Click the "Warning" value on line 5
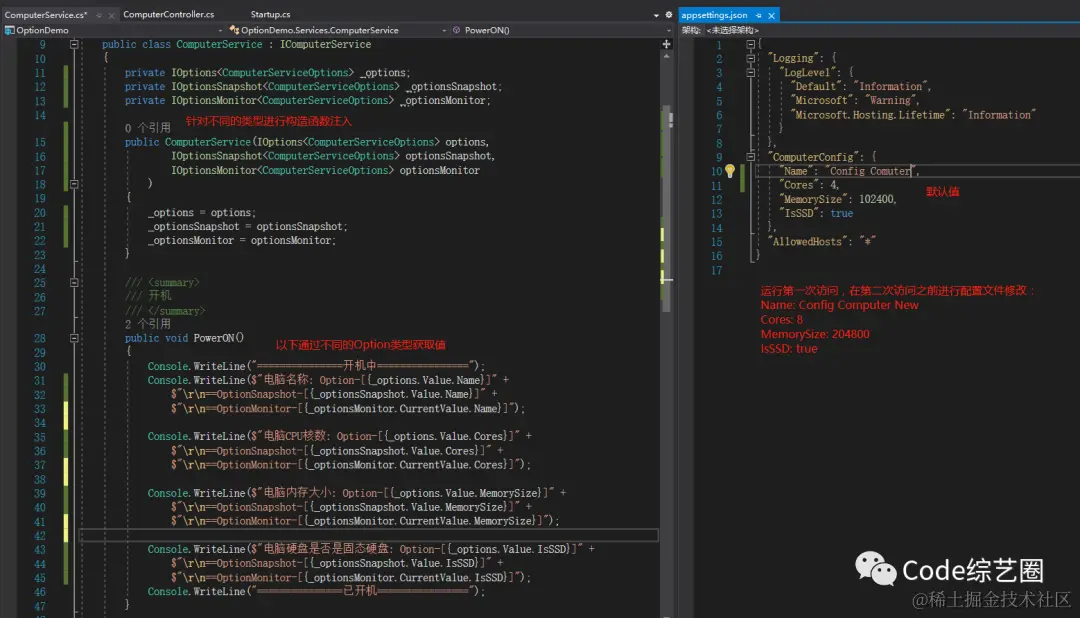 [x=890, y=101]
